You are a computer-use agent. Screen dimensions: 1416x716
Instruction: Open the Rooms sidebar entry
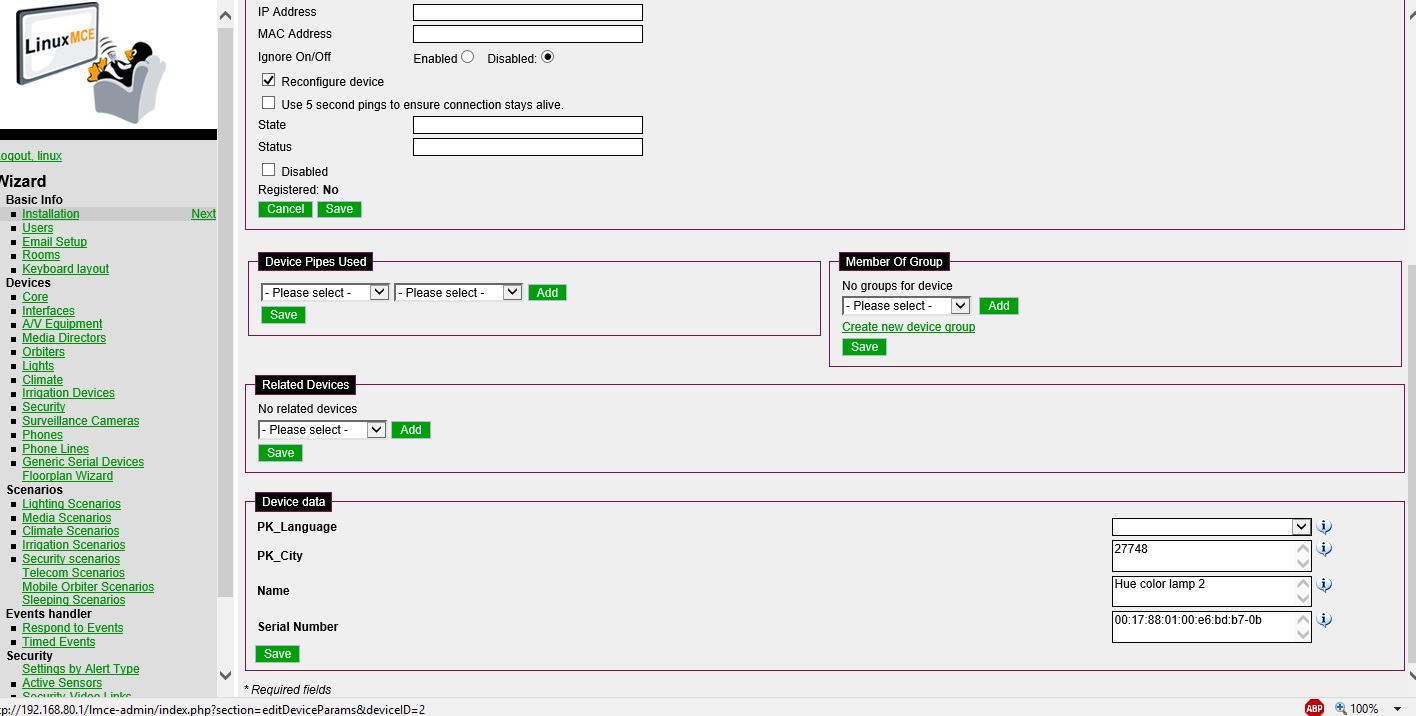[41, 255]
